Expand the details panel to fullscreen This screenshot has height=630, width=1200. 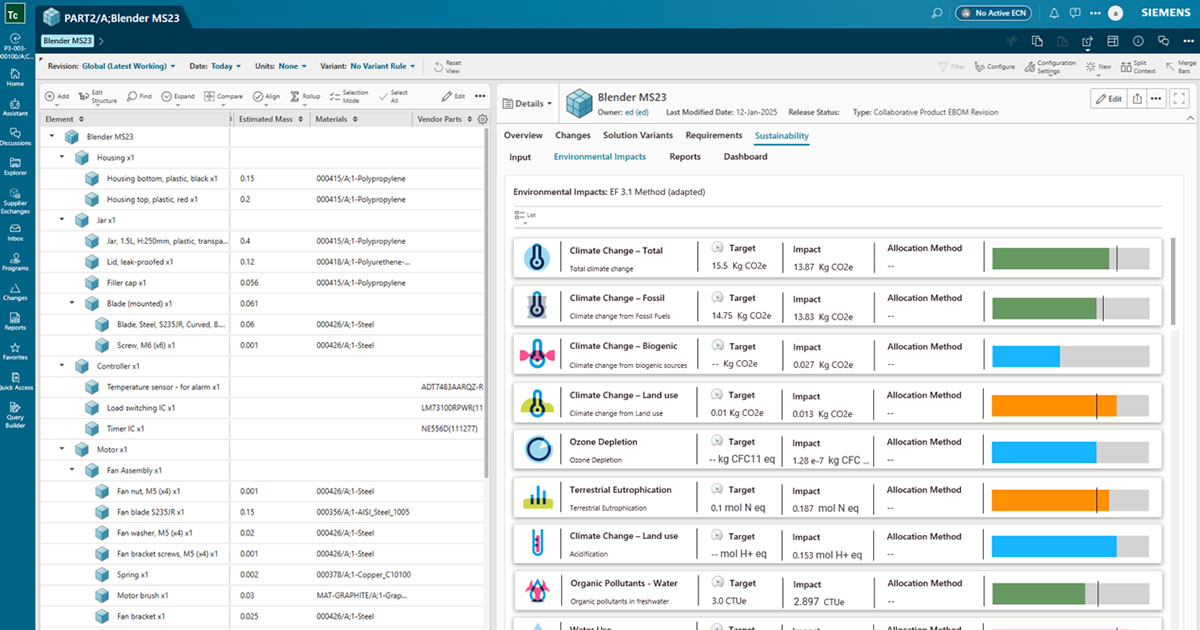(x=1181, y=99)
